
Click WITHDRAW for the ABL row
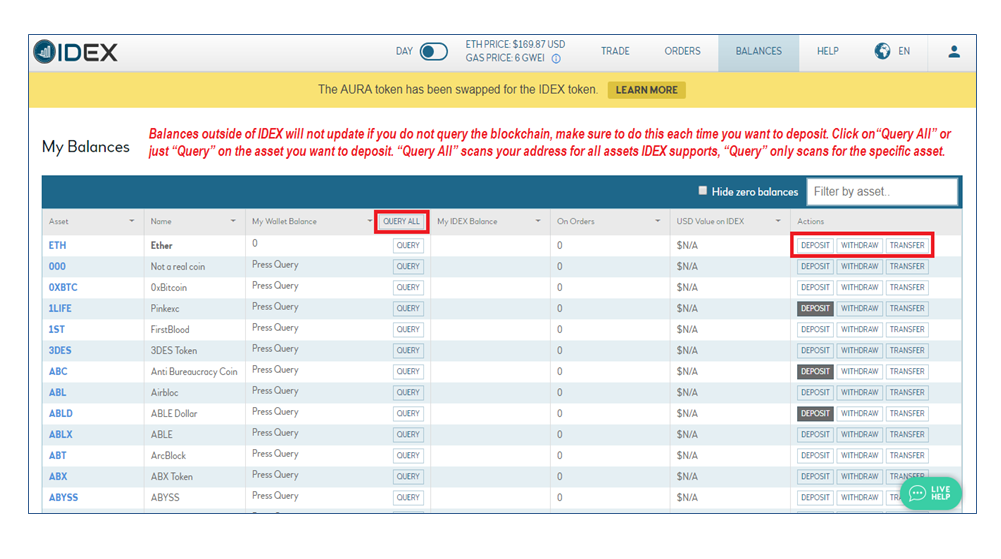859,392
